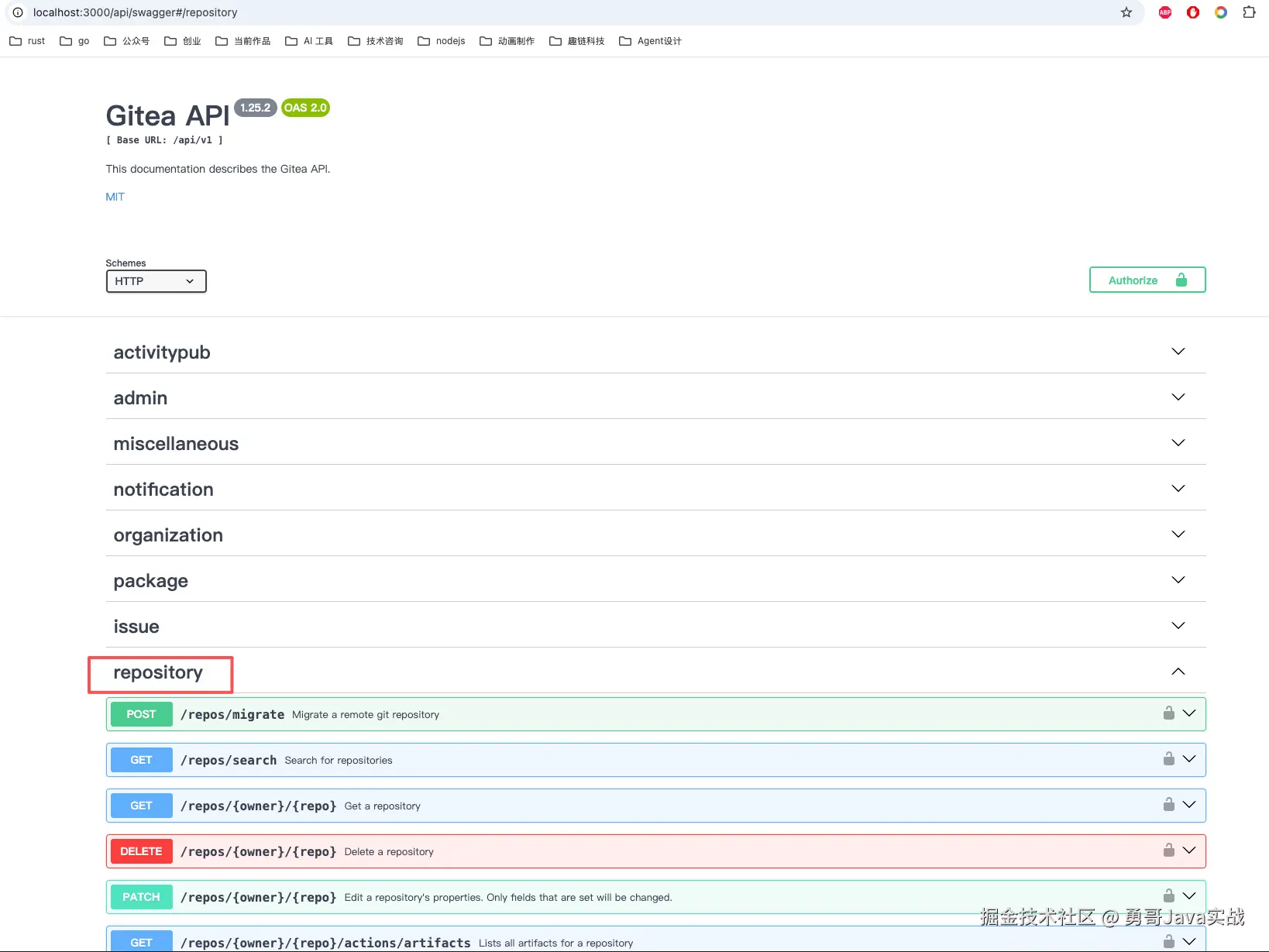This screenshot has height=952, width=1269.
Task: Click the DELETE method badge
Action: coord(141,851)
